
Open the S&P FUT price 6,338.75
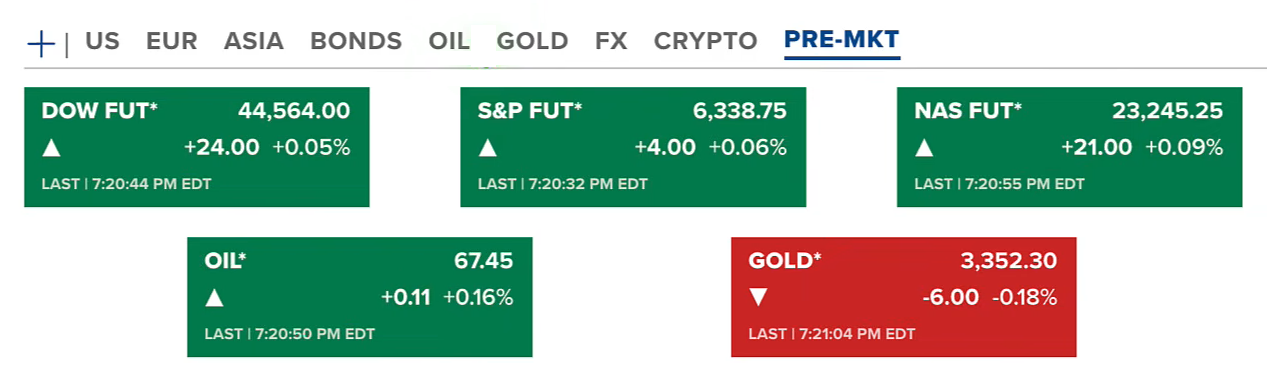tap(740, 111)
